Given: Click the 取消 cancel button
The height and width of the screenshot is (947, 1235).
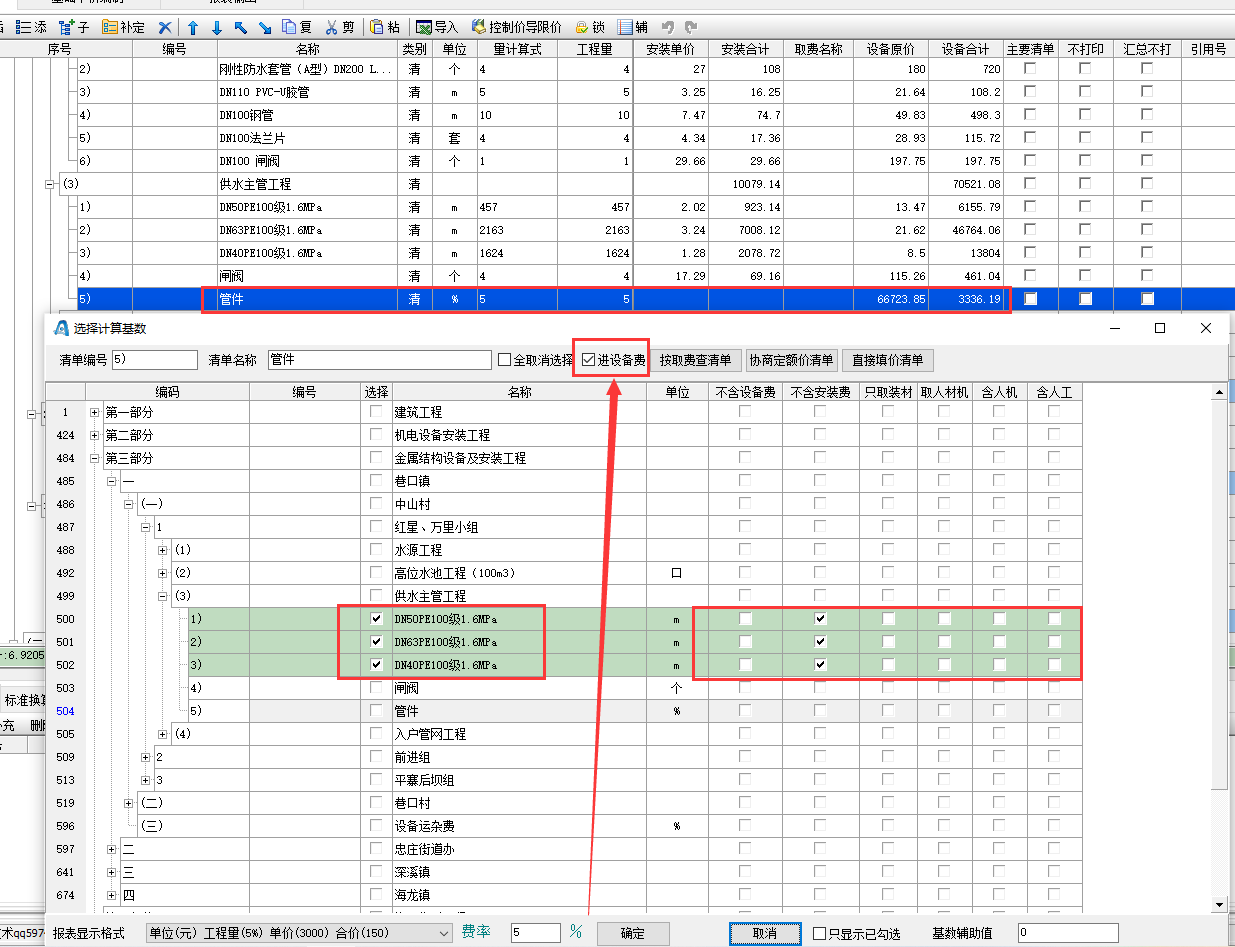Looking at the screenshot, I should (x=765, y=933).
